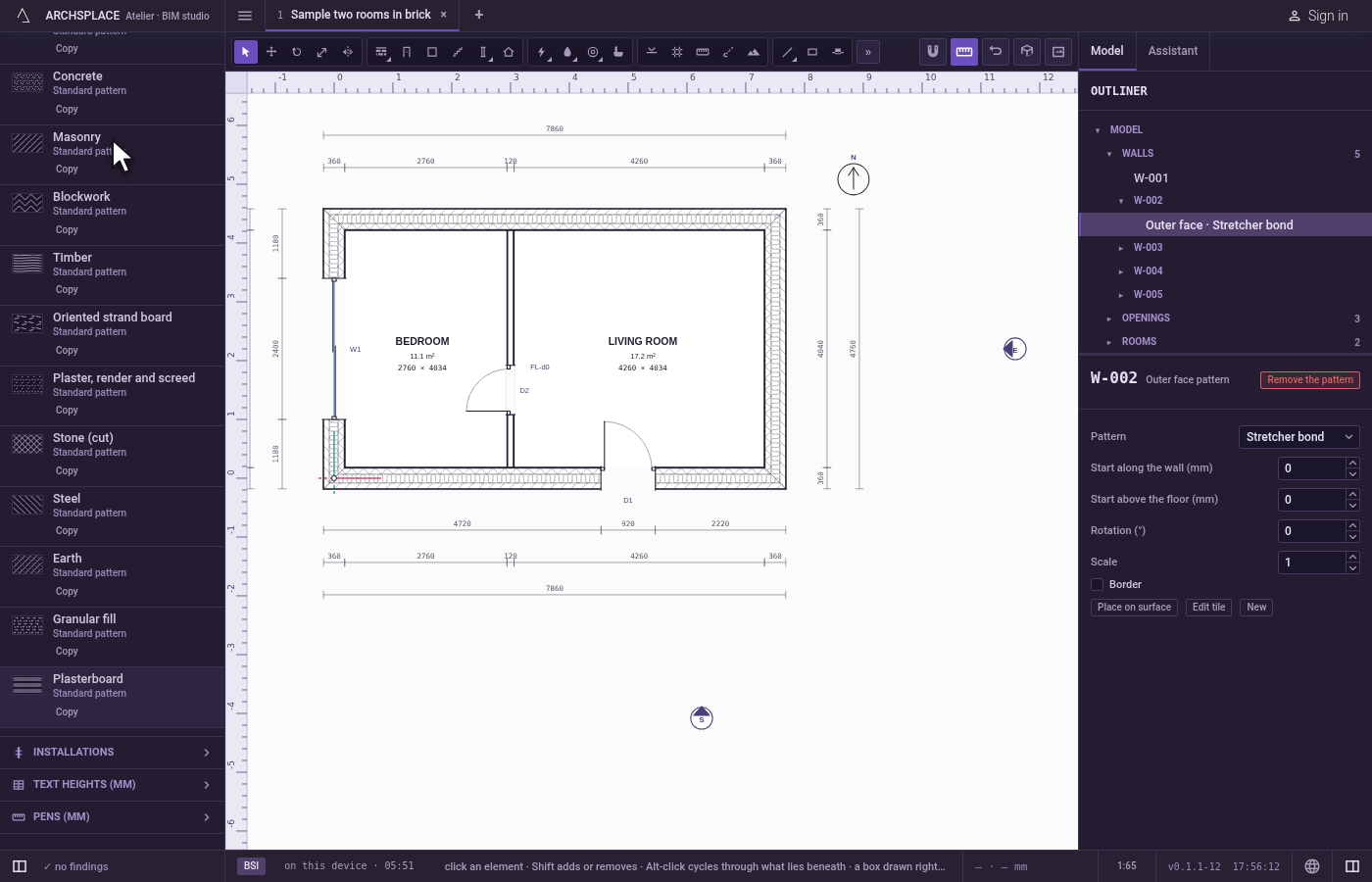The height and width of the screenshot is (882, 1372).
Task: Open the hamburger menu
Action: coord(245,16)
